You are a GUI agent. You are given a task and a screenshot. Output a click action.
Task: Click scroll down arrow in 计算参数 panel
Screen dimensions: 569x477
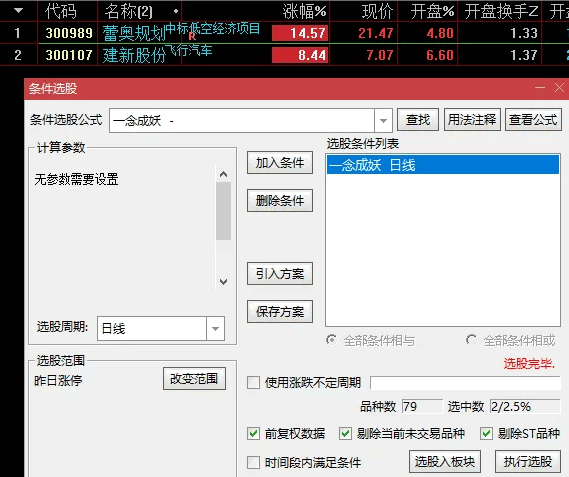(224, 282)
